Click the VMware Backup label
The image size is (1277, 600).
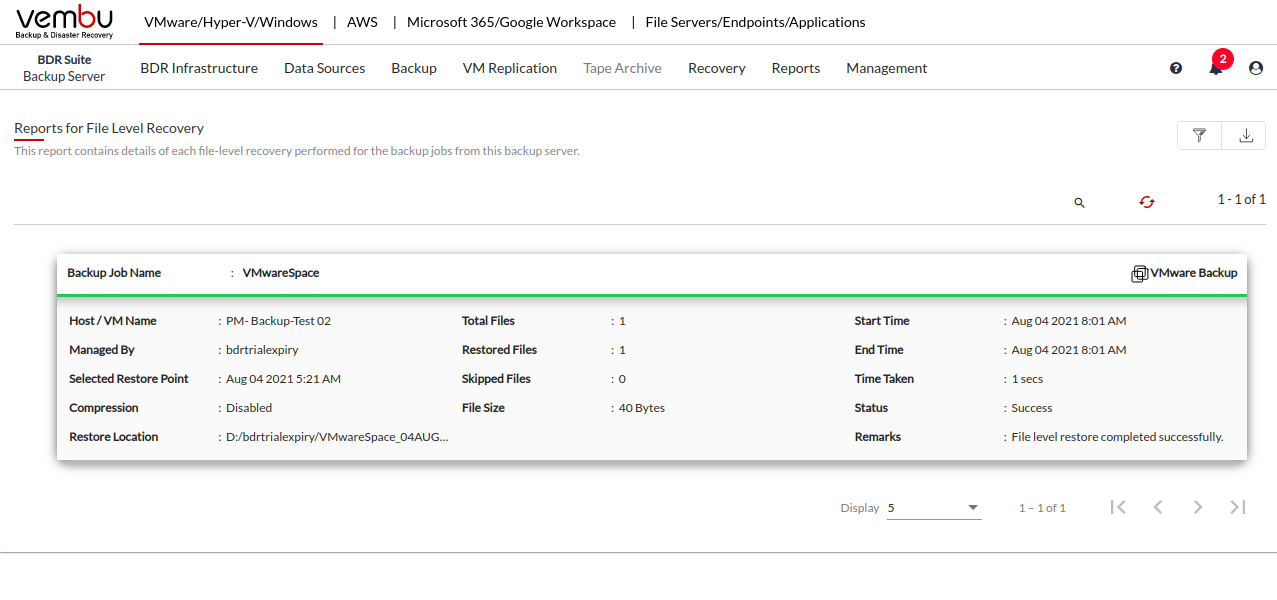point(1194,273)
